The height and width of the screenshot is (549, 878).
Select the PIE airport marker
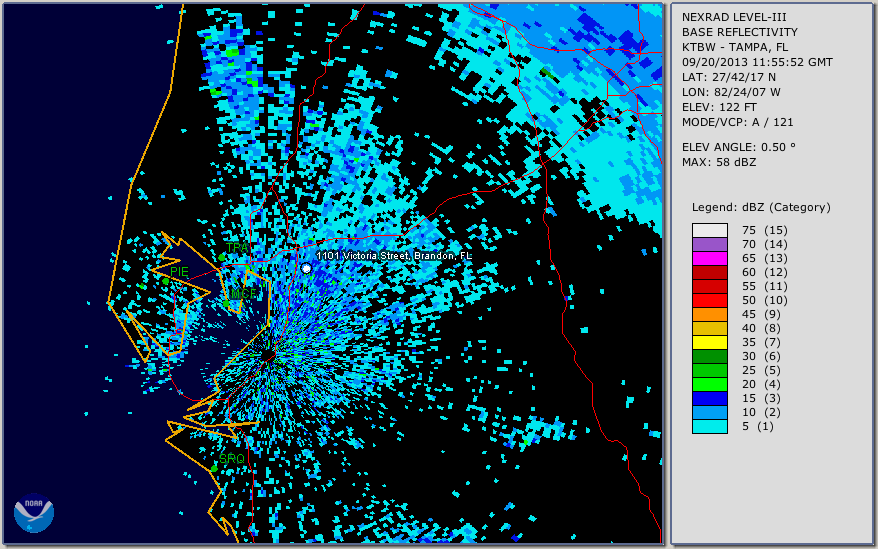click(165, 281)
